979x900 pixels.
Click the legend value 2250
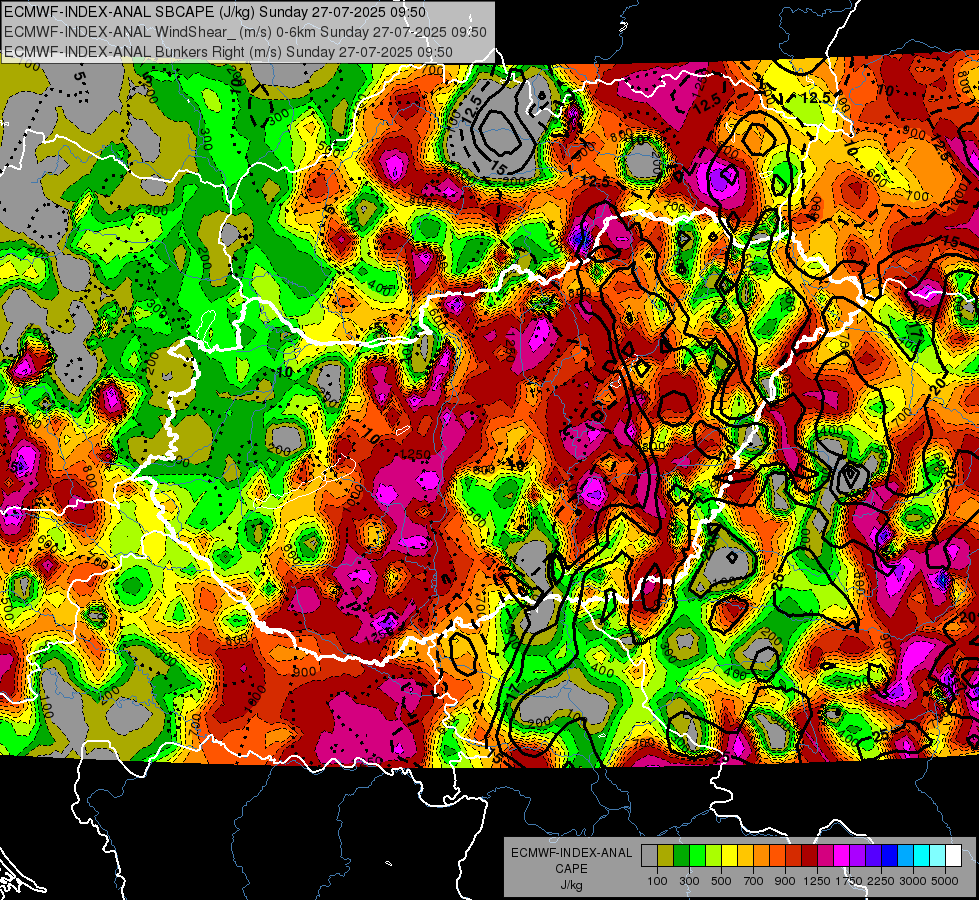pyautogui.click(x=881, y=881)
